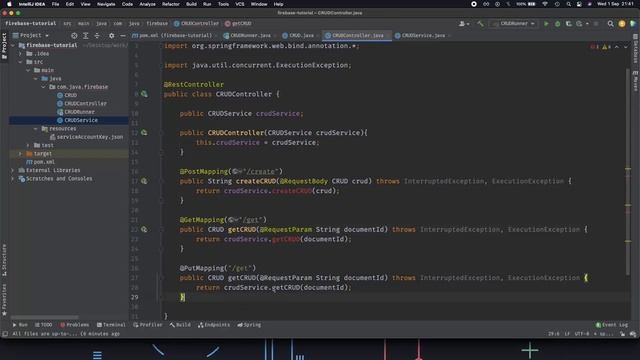The width and height of the screenshot is (640, 360).
Task: Toggle the Favorites tool window stripe button
Action: (x=4, y=300)
